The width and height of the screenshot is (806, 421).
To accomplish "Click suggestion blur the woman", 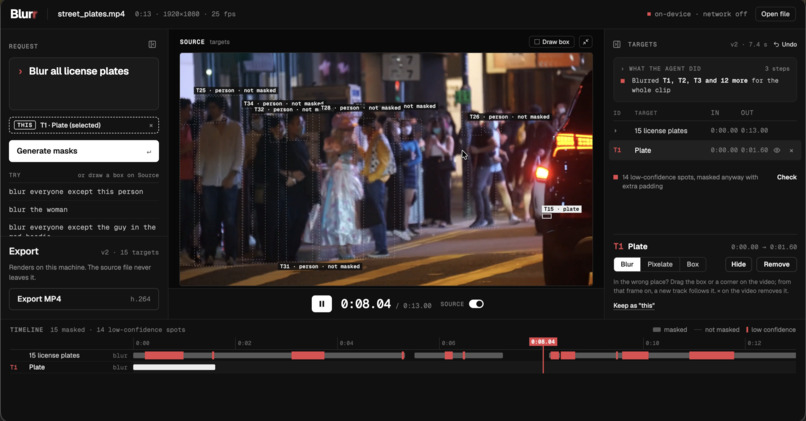I will pos(38,210).
